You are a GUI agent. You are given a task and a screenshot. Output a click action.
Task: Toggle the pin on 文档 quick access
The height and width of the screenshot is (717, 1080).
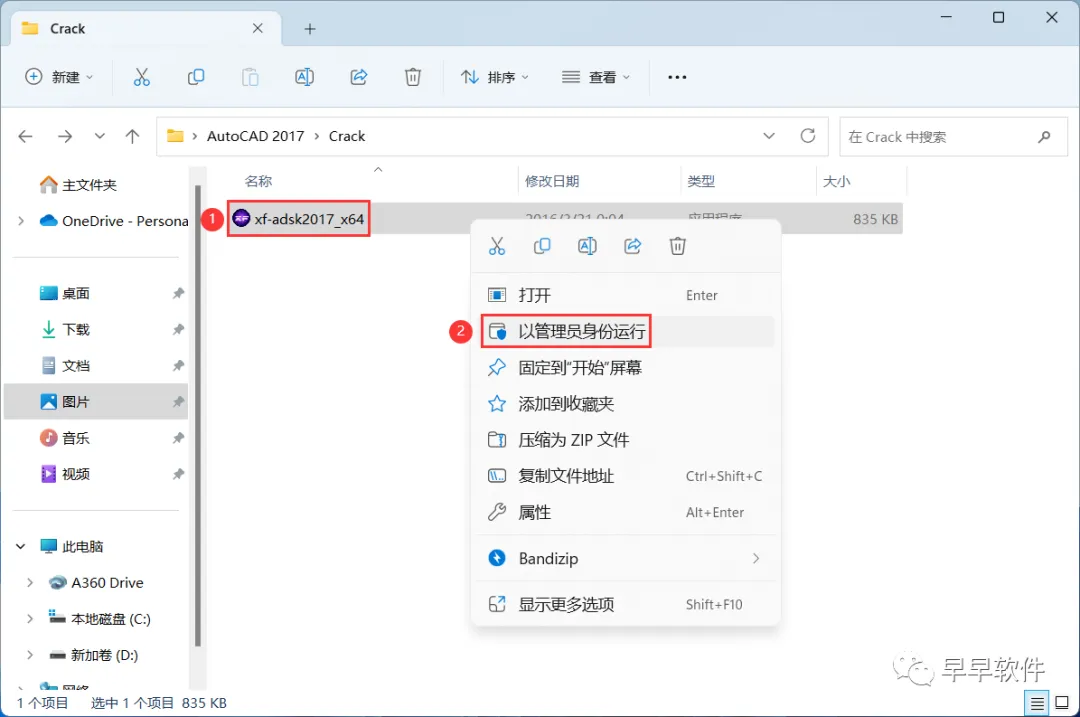pyautogui.click(x=178, y=366)
